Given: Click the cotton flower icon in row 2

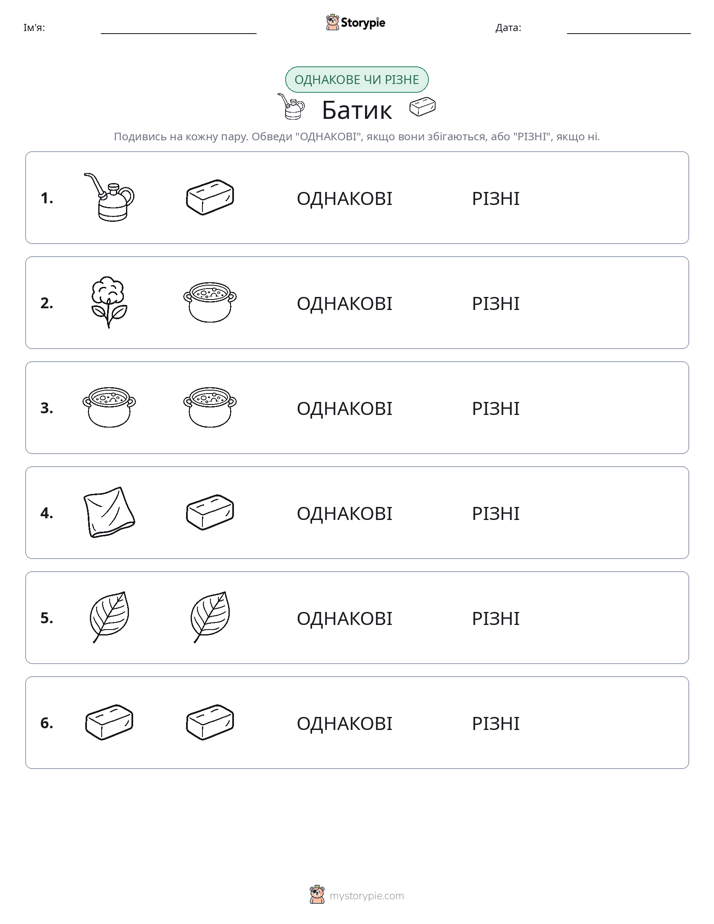Looking at the screenshot, I should (x=109, y=302).
